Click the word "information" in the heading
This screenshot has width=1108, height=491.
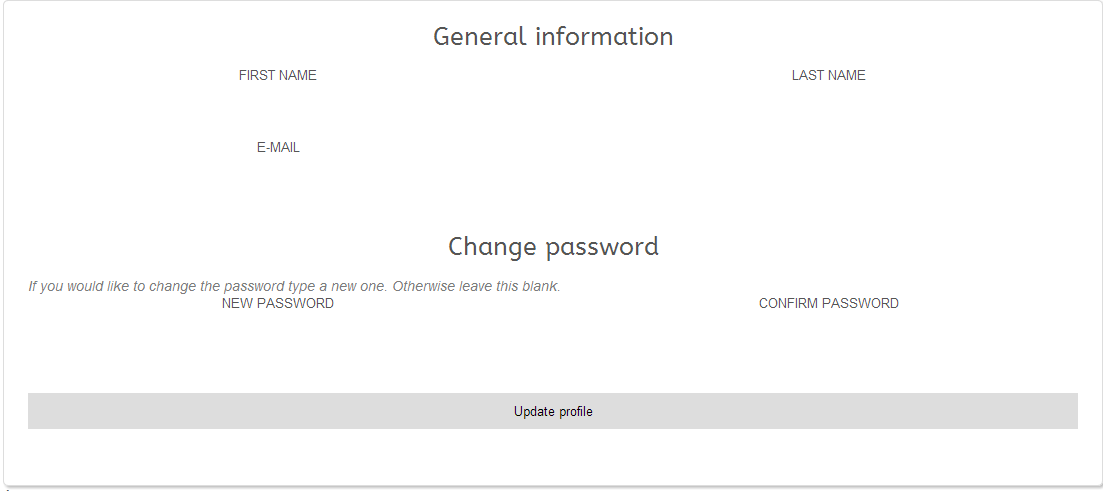[x=604, y=37]
